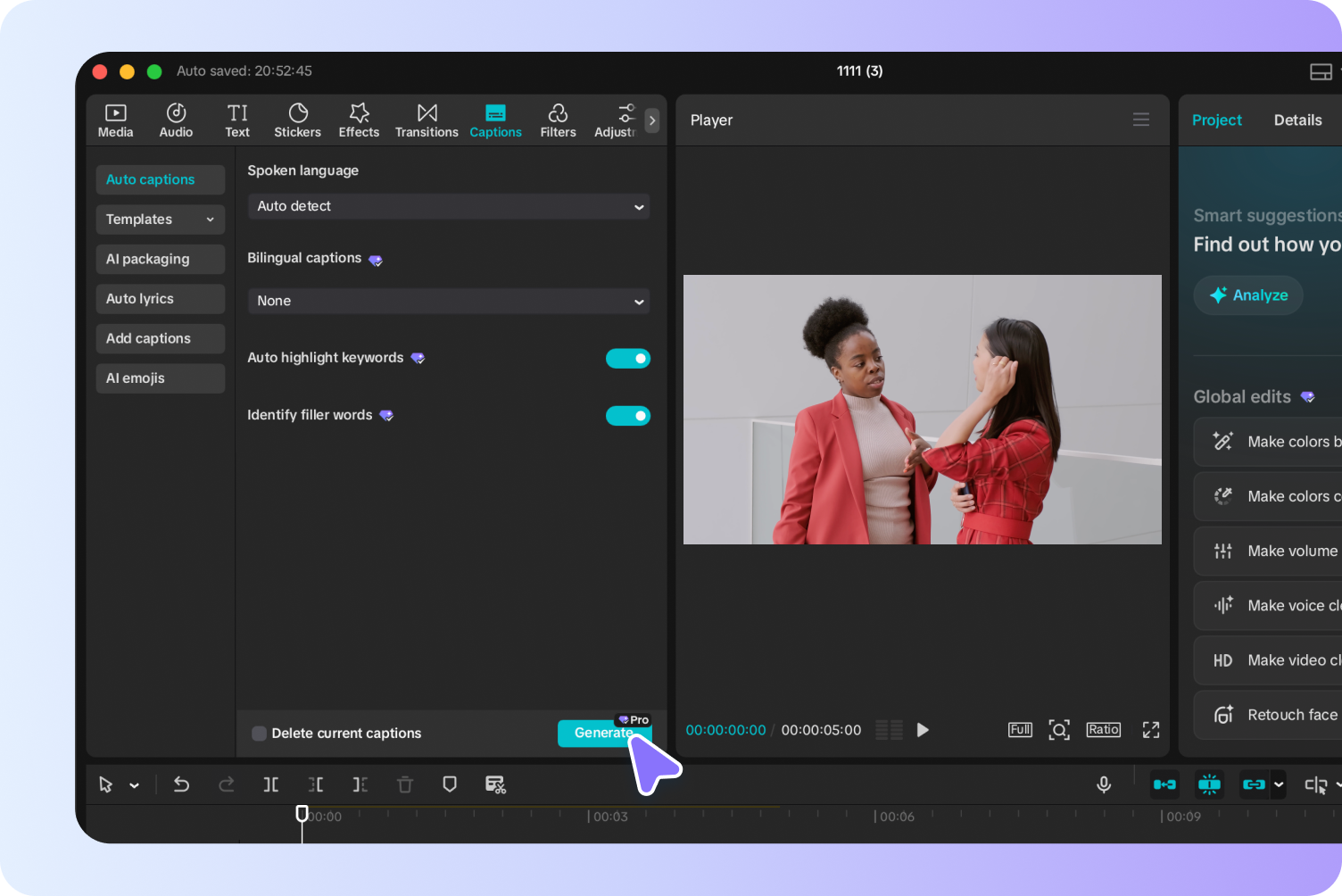The image size is (1342, 896).
Task: Switch to the Details tab
Action: (1298, 120)
